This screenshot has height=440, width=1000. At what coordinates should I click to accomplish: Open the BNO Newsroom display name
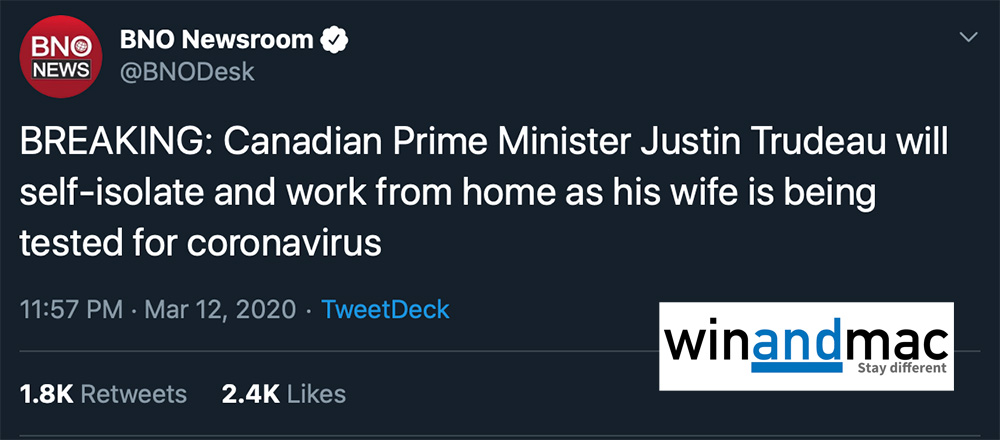pos(216,42)
